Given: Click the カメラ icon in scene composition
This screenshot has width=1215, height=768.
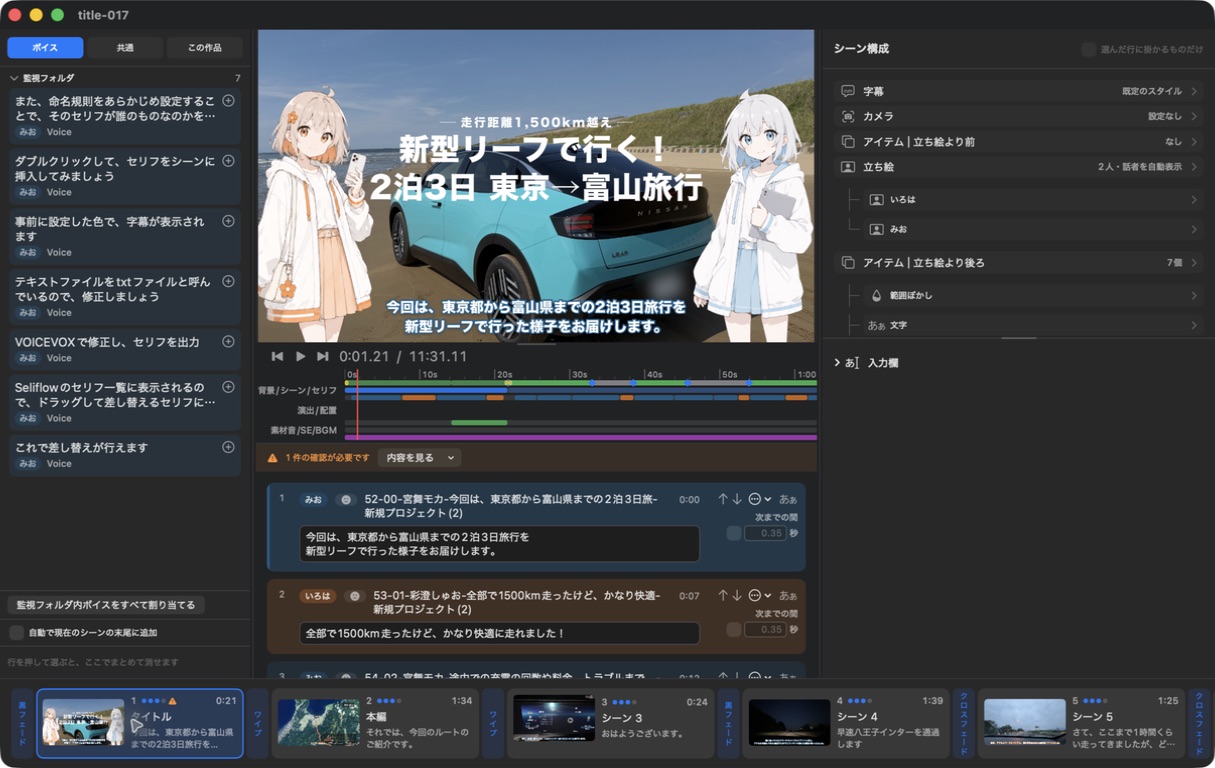Looking at the screenshot, I should (848, 116).
